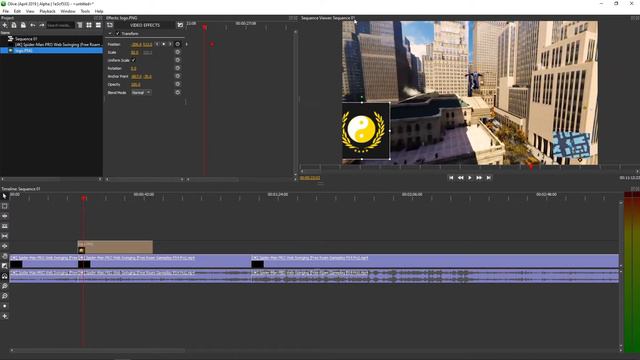Open the File menu

[x=6, y=11]
